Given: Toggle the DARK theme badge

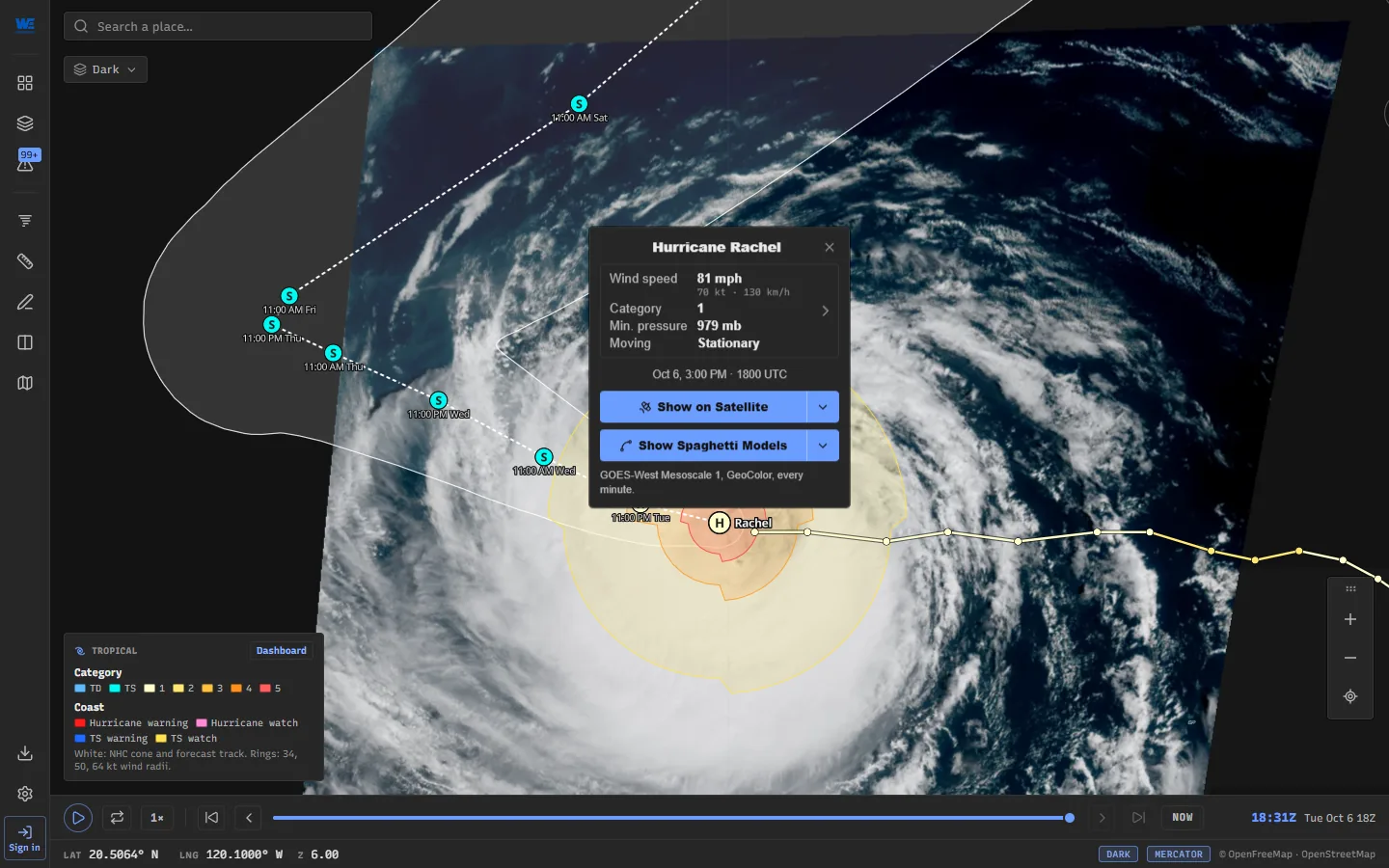Looking at the screenshot, I should point(1118,854).
